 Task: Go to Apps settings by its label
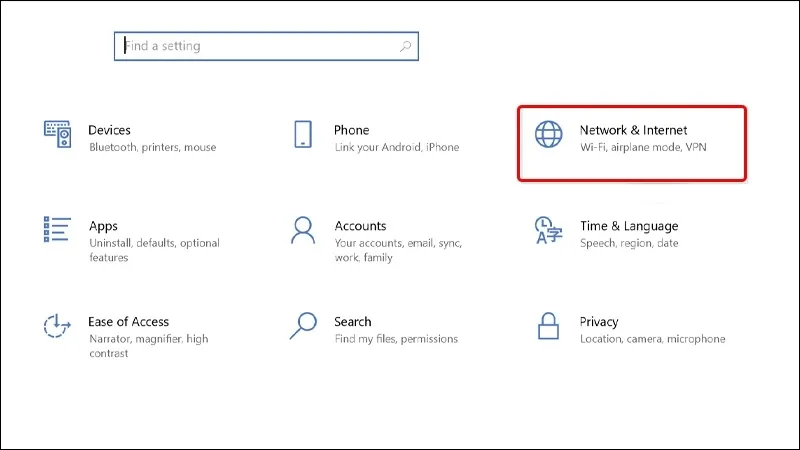[103, 226]
